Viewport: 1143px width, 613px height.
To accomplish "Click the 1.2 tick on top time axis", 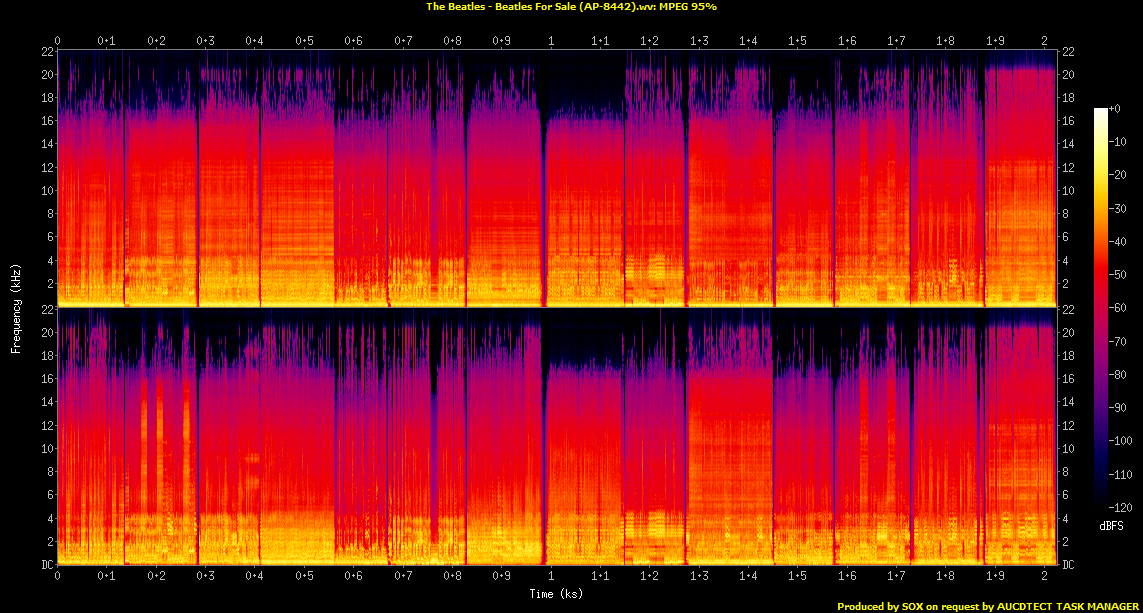I will pos(649,41).
